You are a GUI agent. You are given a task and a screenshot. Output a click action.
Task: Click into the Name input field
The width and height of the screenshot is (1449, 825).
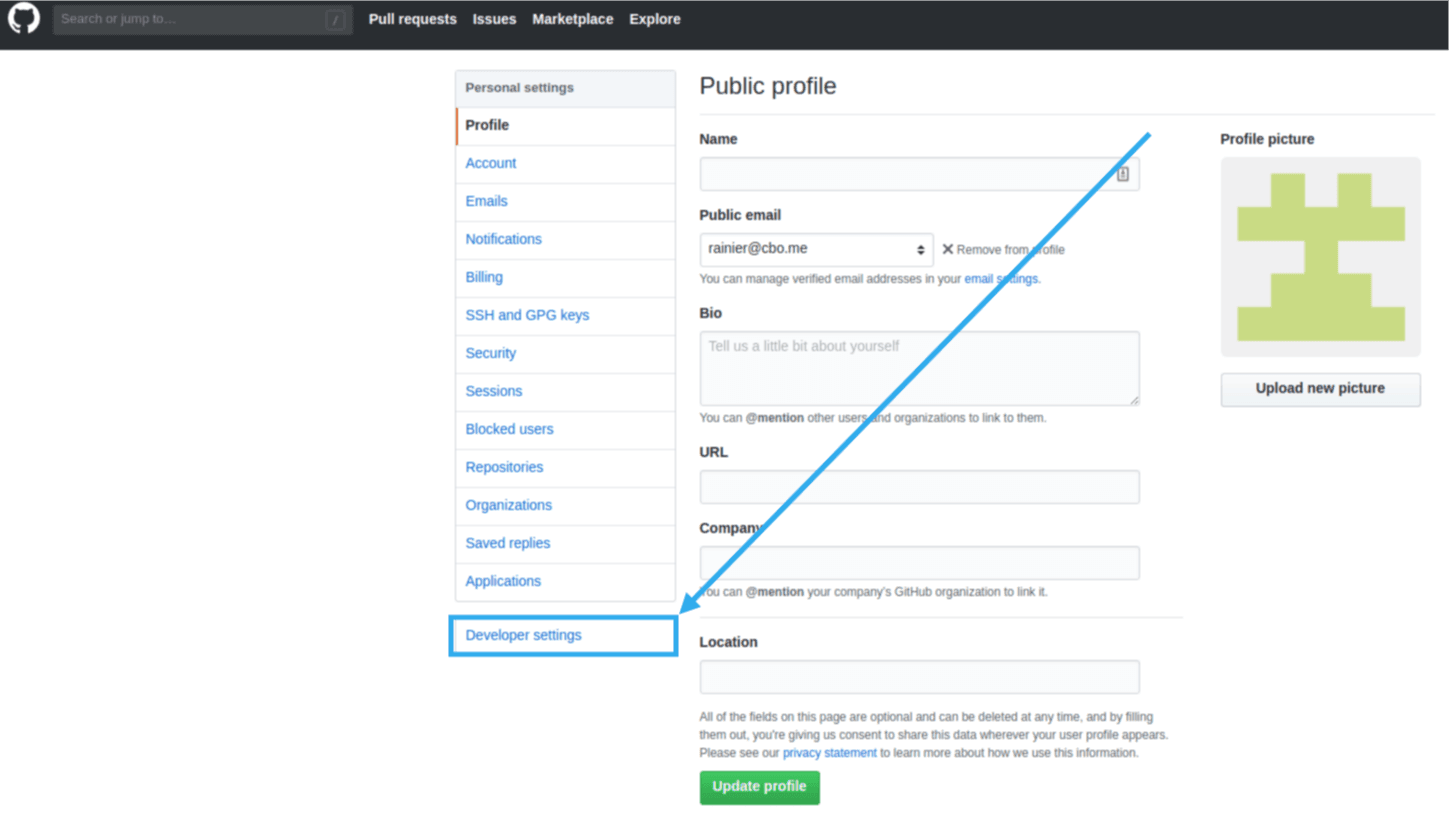919,174
